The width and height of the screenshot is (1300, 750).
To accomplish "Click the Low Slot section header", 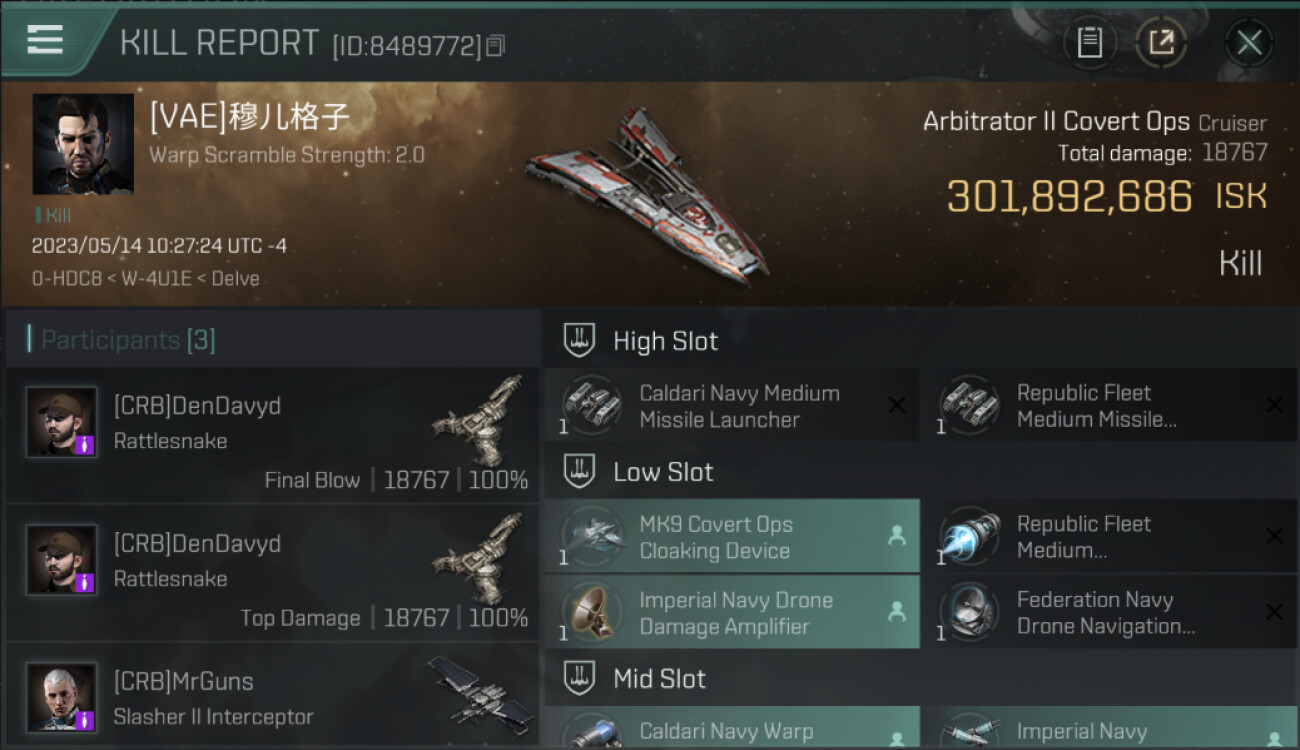I will (663, 472).
